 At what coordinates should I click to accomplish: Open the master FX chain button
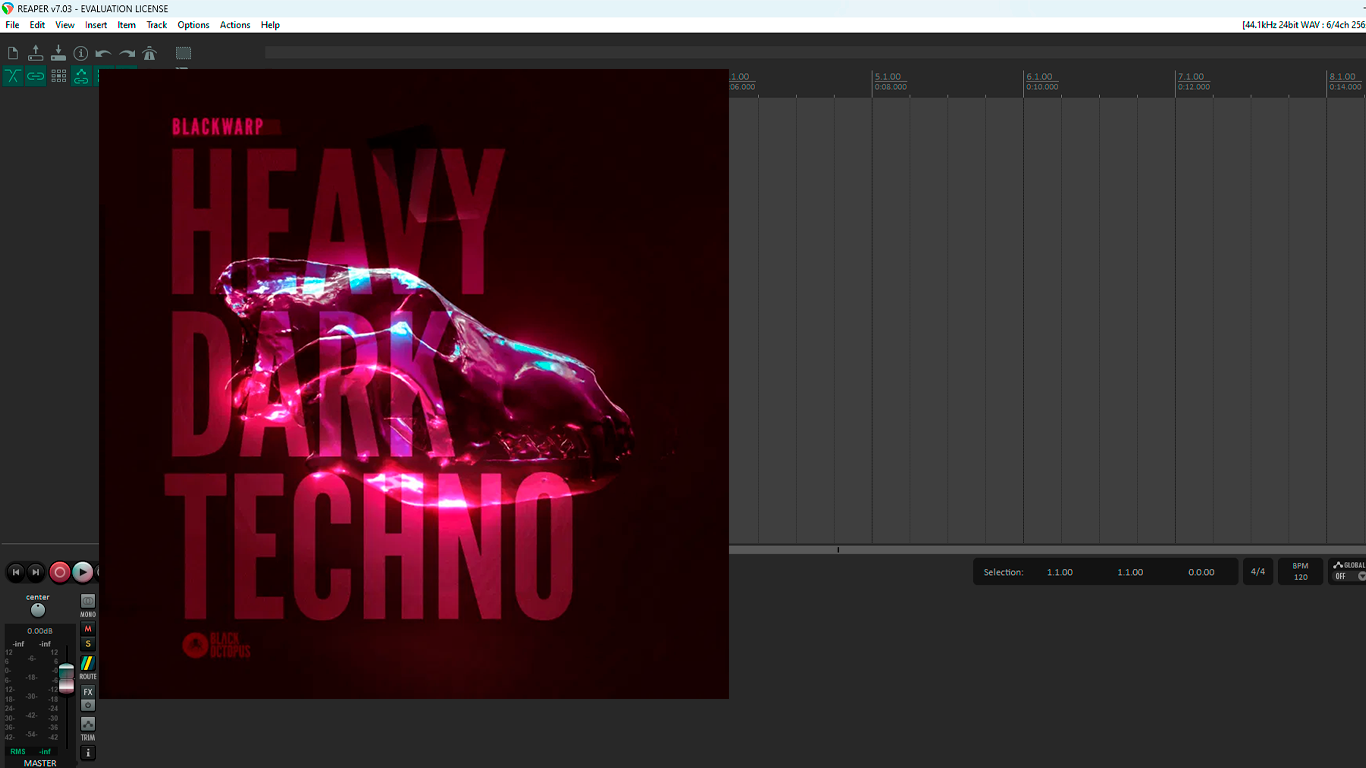pyautogui.click(x=88, y=692)
